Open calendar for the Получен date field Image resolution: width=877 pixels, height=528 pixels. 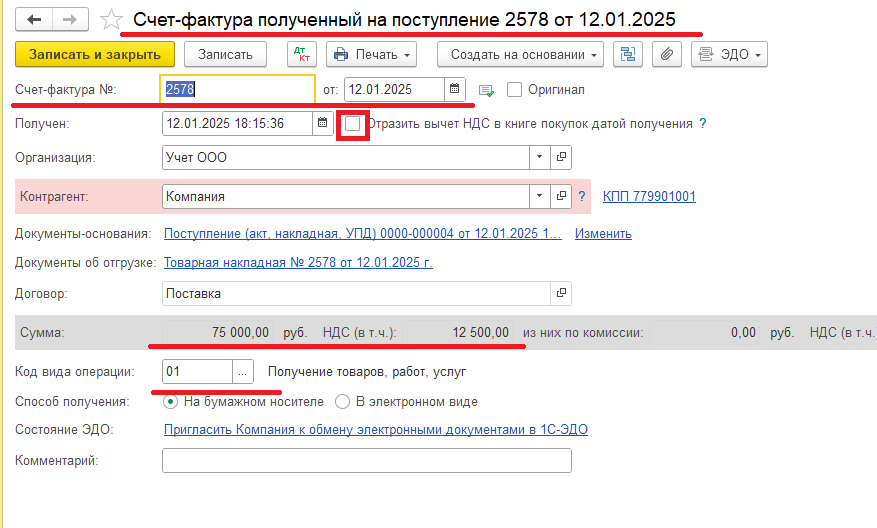pos(323,124)
